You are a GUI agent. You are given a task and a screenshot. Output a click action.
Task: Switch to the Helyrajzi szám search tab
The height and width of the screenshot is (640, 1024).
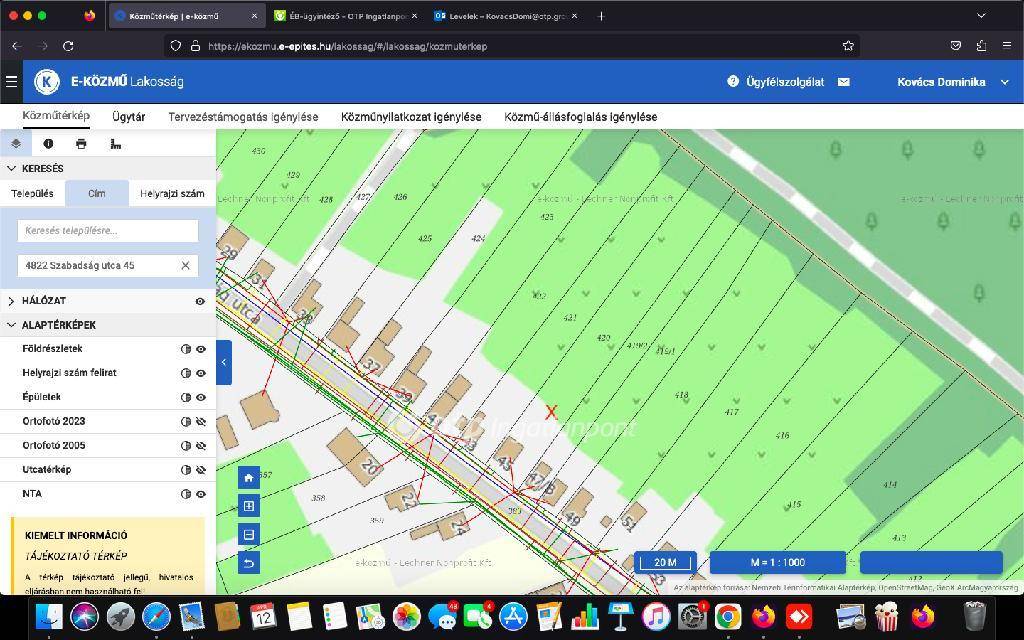[172, 194]
